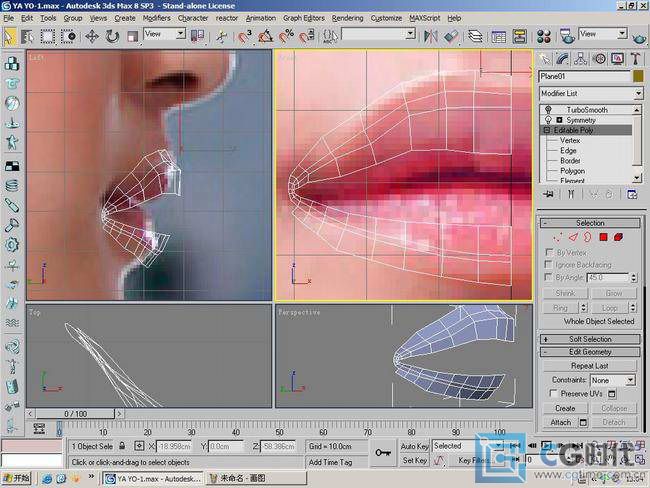Toggle TurboSmooth modifier lightbulb
650x488 pixels.
[548, 109]
